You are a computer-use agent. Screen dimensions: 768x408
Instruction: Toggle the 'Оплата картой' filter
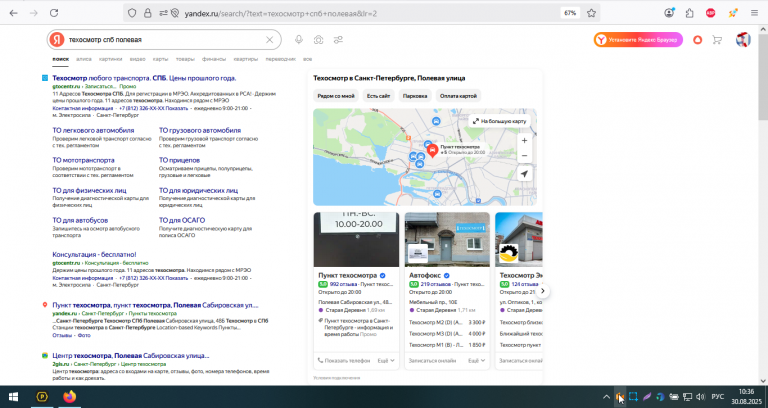coord(458,96)
